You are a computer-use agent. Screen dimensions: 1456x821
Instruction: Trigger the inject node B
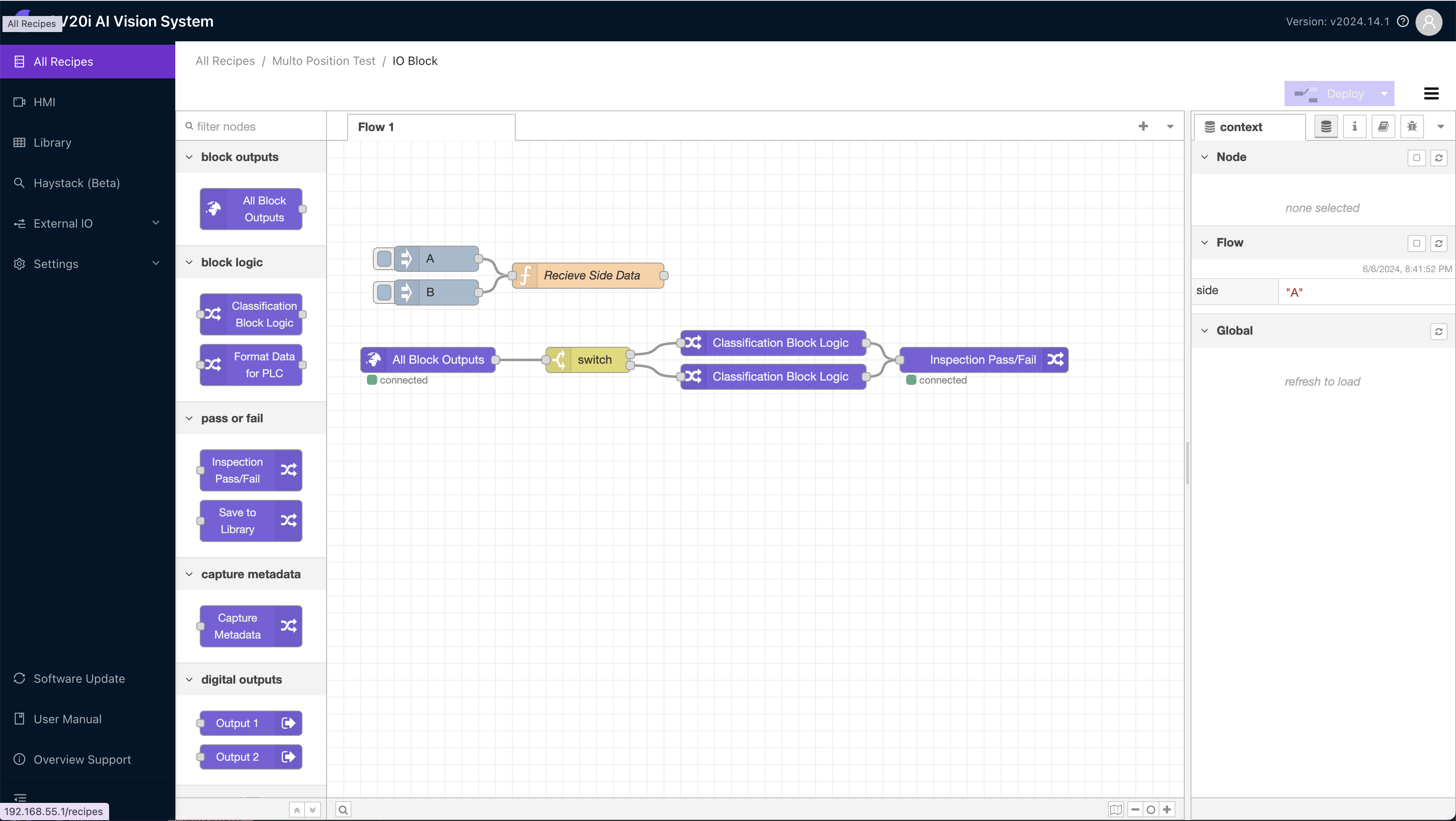[x=384, y=292]
